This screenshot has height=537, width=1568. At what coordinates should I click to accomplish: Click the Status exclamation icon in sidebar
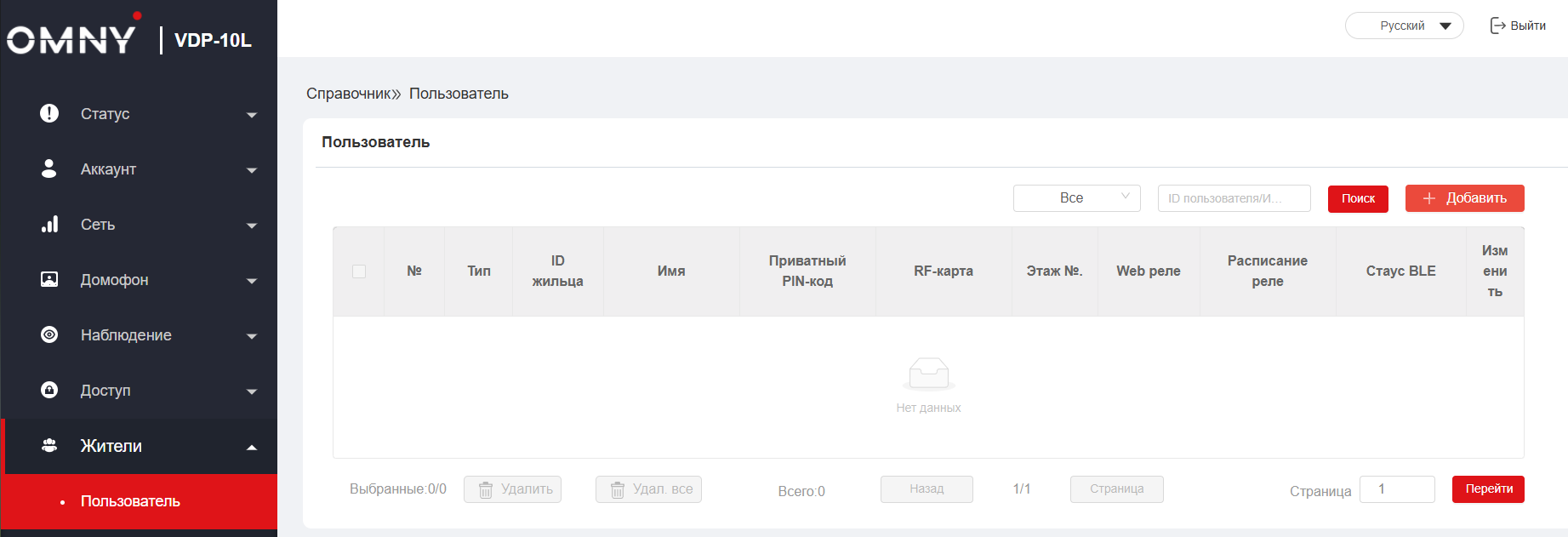[x=49, y=113]
